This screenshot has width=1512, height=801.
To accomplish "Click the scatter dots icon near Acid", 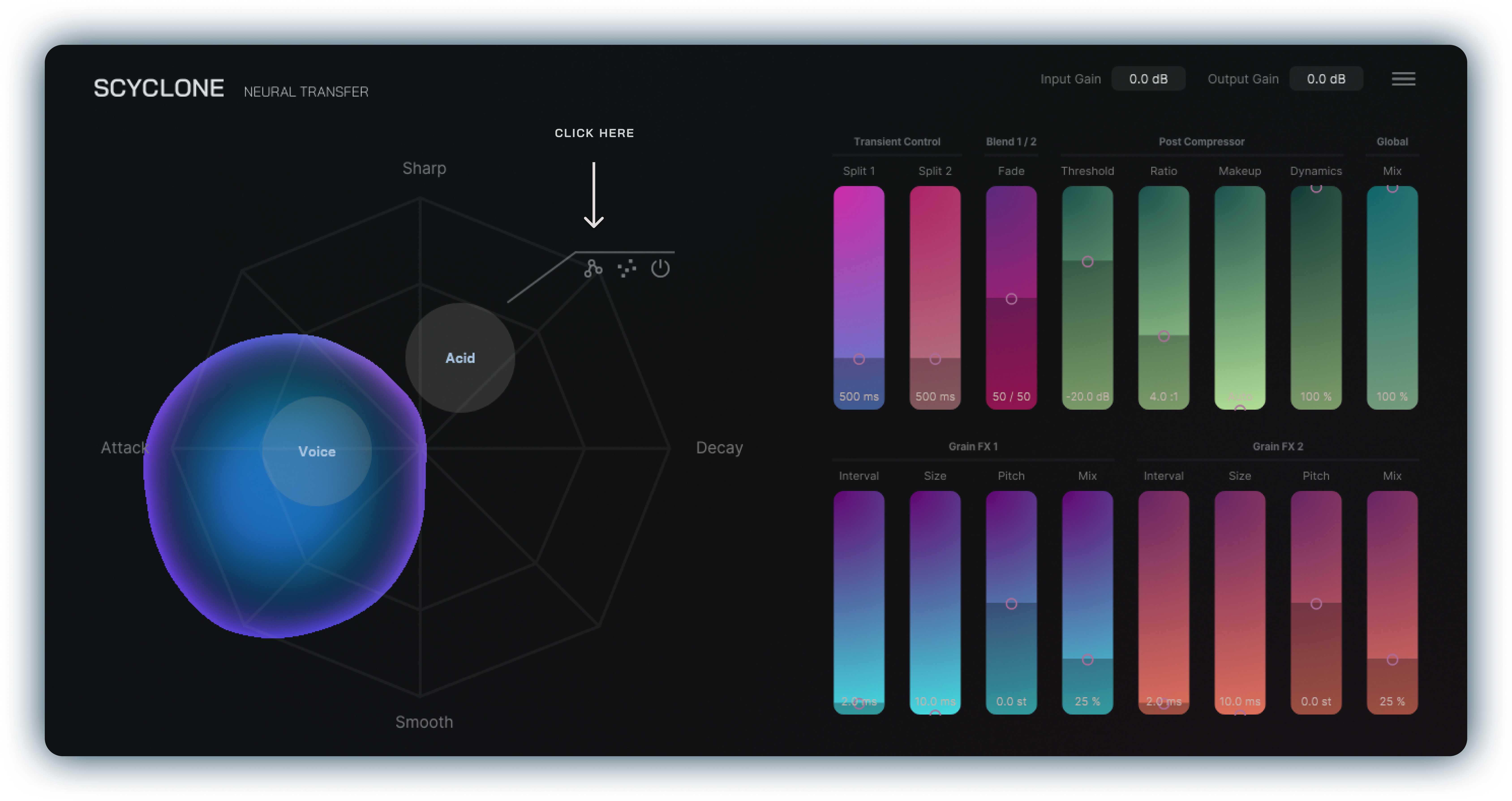I will point(626,268).
